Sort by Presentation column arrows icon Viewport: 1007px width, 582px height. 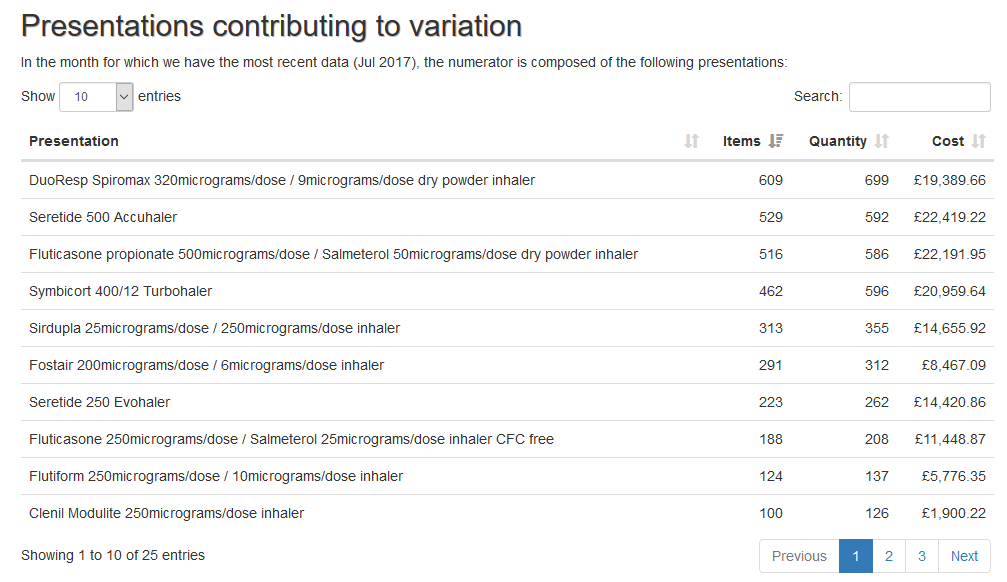coord(691,141)
